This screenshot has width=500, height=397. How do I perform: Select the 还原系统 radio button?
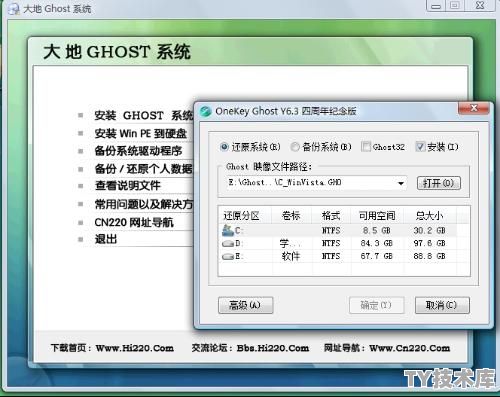point(224,147)
